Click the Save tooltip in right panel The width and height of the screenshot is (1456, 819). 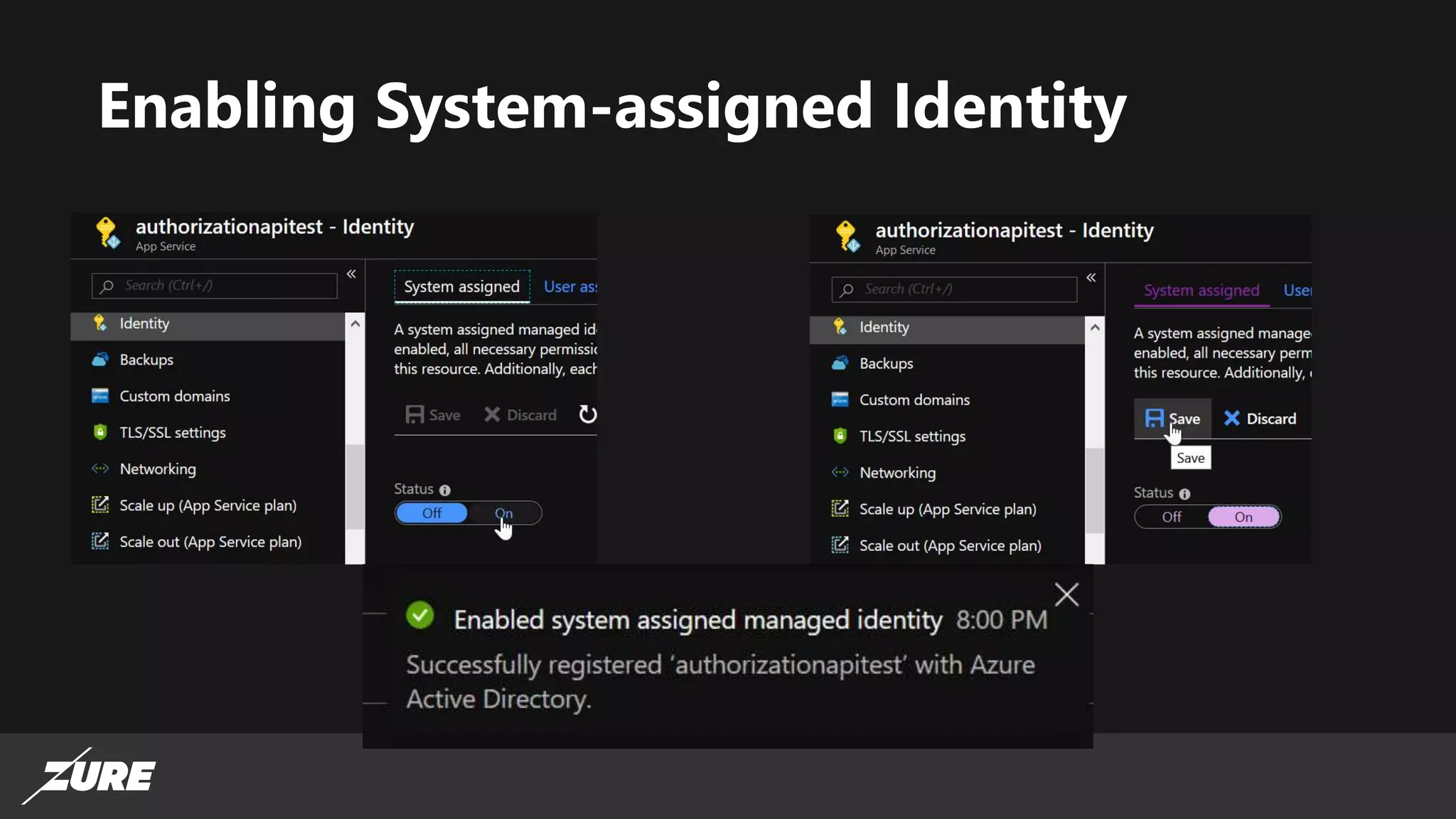(x=1191, y=458)
